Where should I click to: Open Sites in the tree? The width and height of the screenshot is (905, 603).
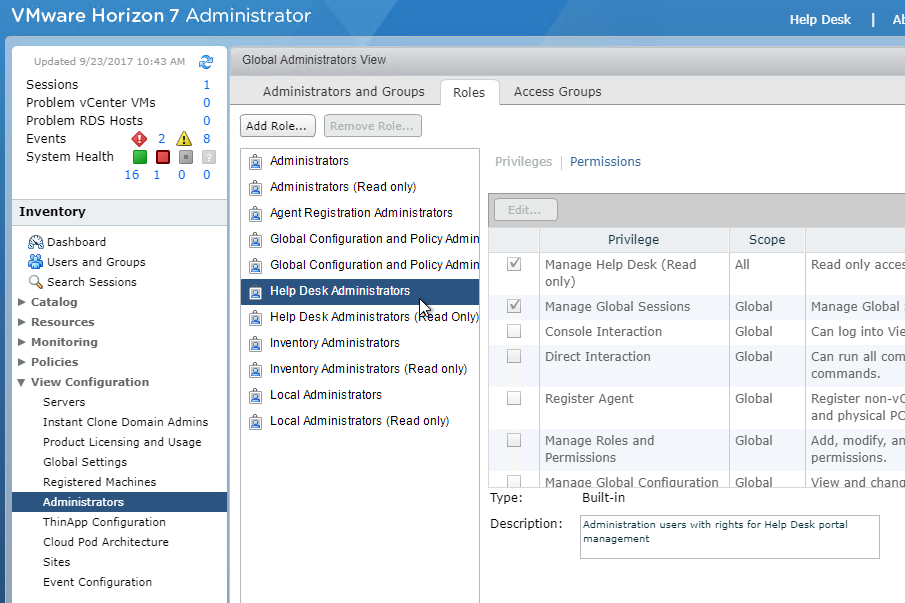pos(57,562)
